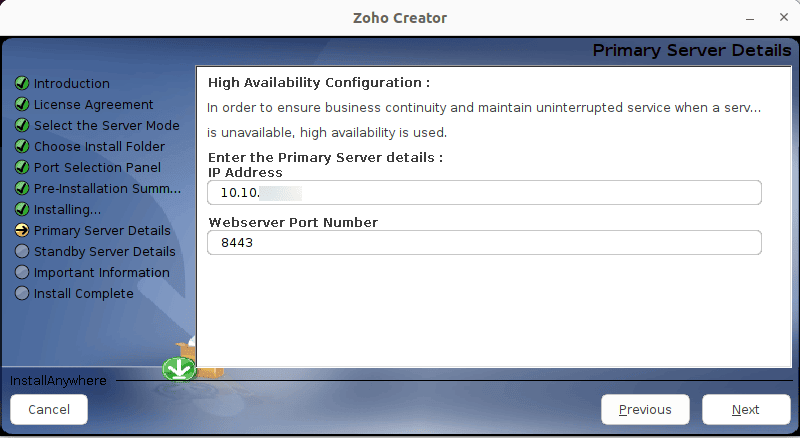Select the Install Complete step label

tap(84, 293)
